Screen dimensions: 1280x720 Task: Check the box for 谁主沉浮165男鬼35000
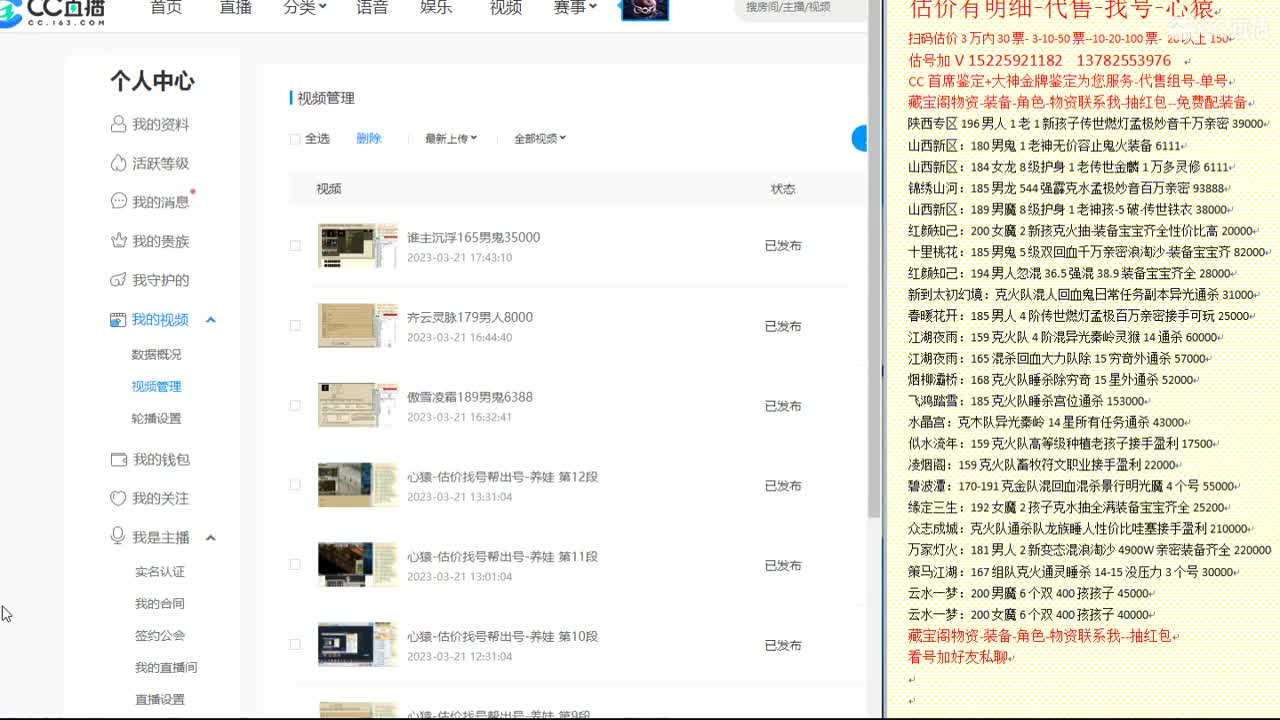pyautogui.click(x=295, y=245)
